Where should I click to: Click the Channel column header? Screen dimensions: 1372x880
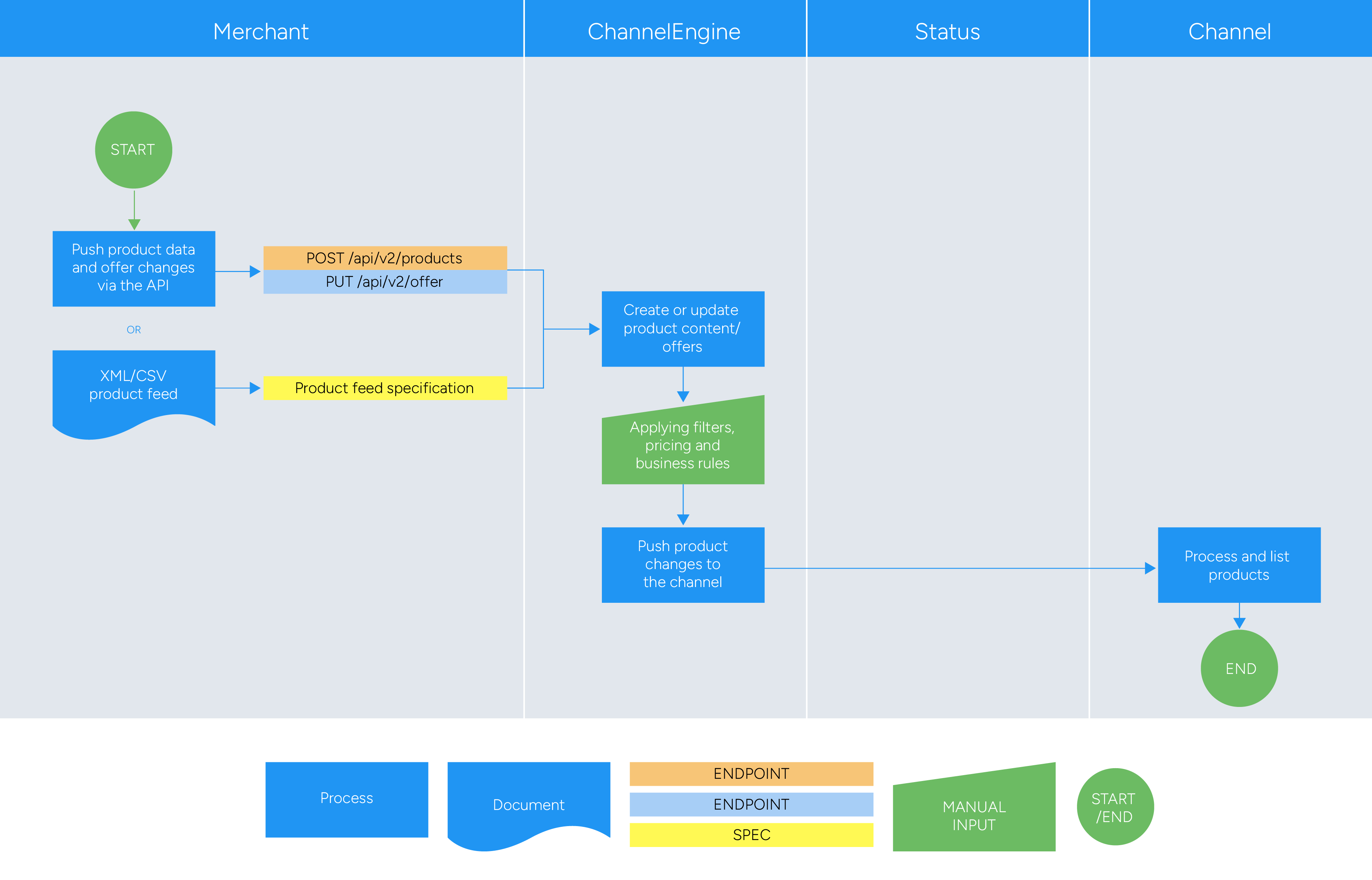pyautogui.click(x=1230, y=31)
